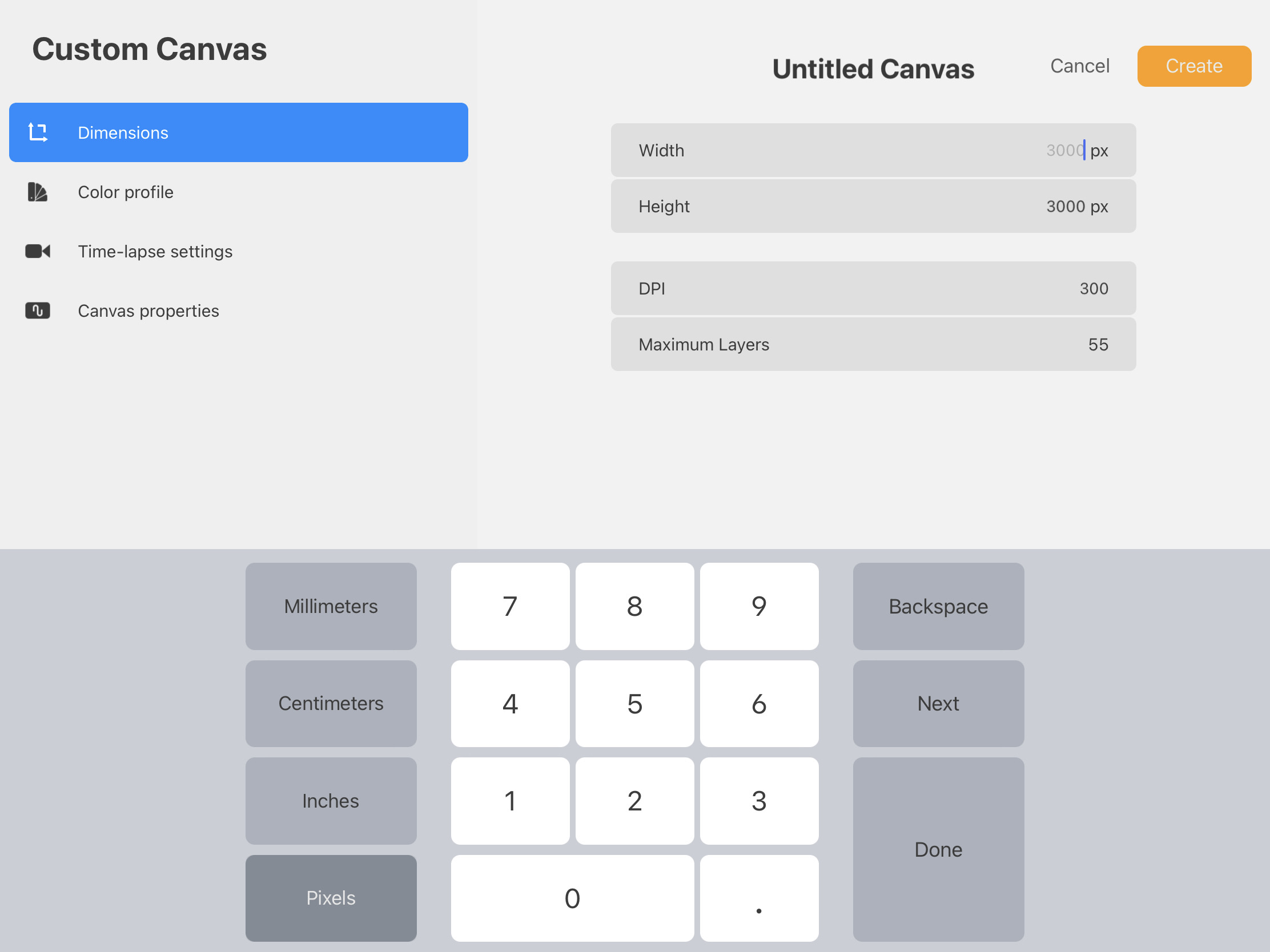Viewport: 1270px width, 952px height.
Task: Switch units to Inches
Action: (x=331, y=801)
